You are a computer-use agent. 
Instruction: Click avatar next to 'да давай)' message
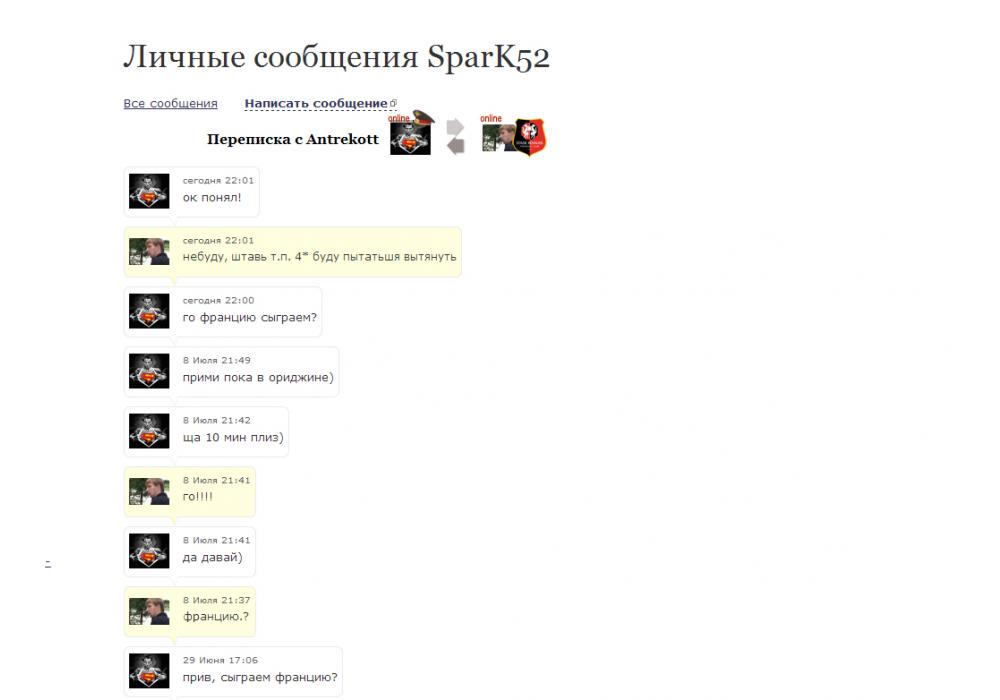point(149,551)
